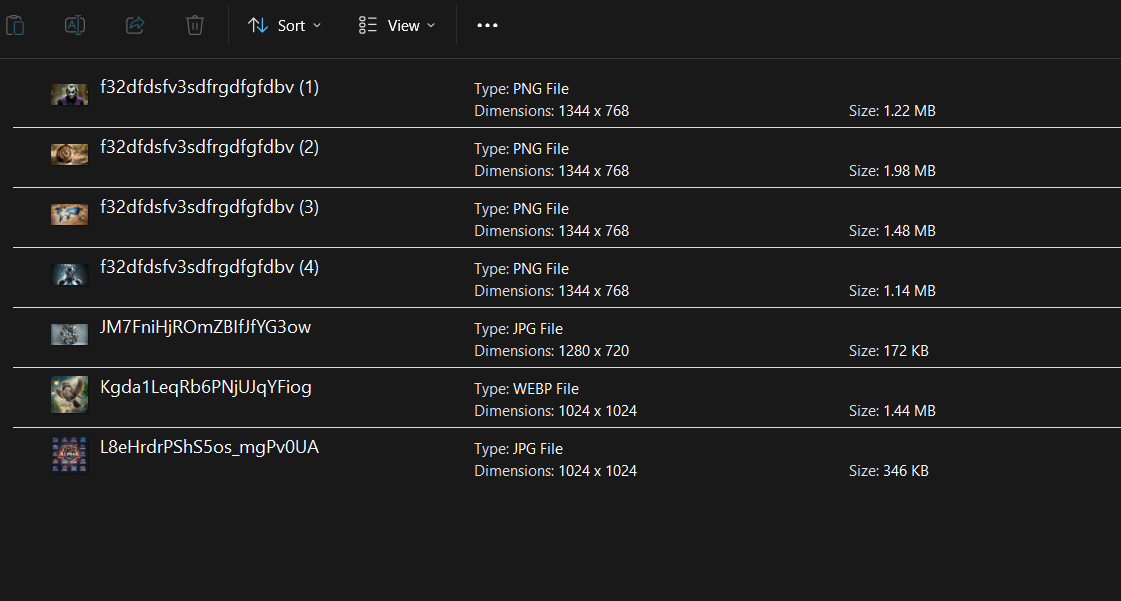Click the Size: 346 KB text

(889, 471)
